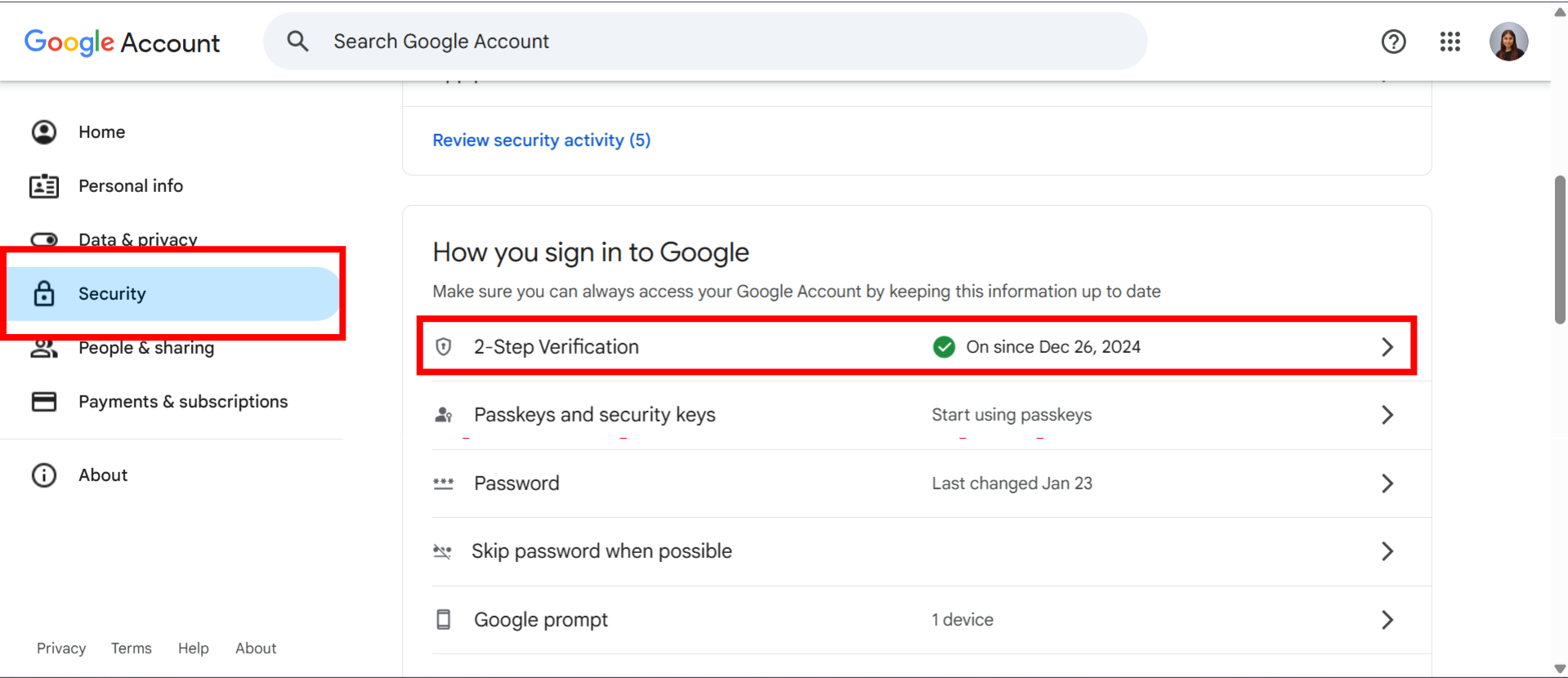Click the About info circle icon
Image resolution: width=1568 pixels, height=678 pixels.
coord(44,475)
